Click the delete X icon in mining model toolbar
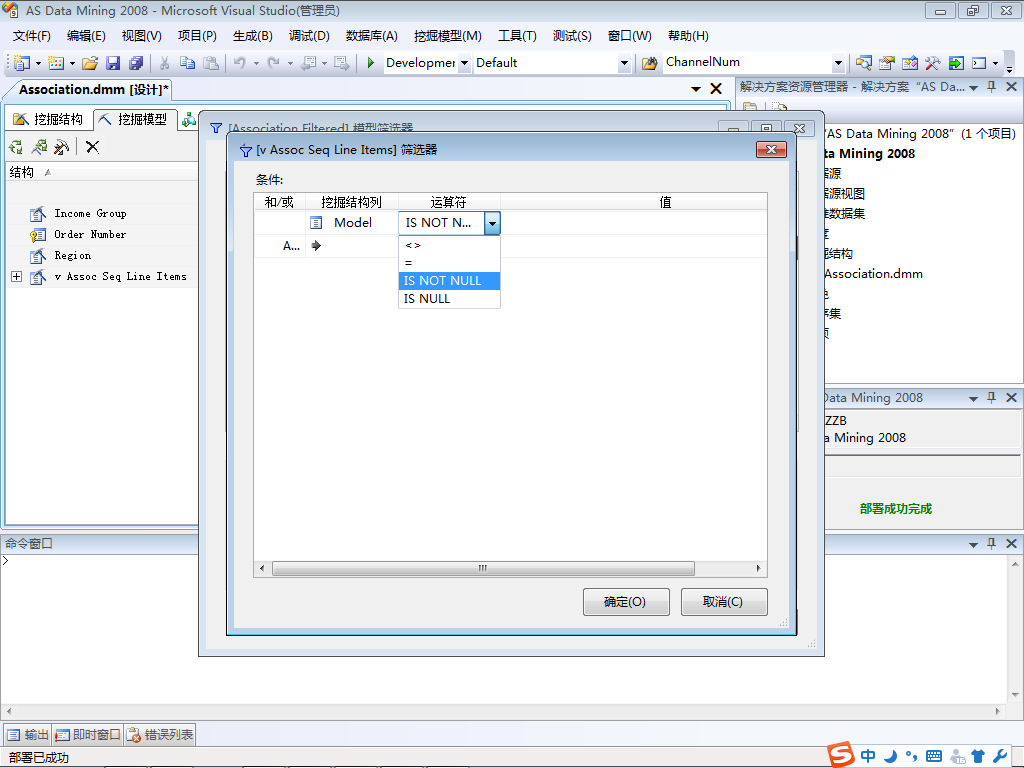 pyautogui.click(x=93, y=147)
